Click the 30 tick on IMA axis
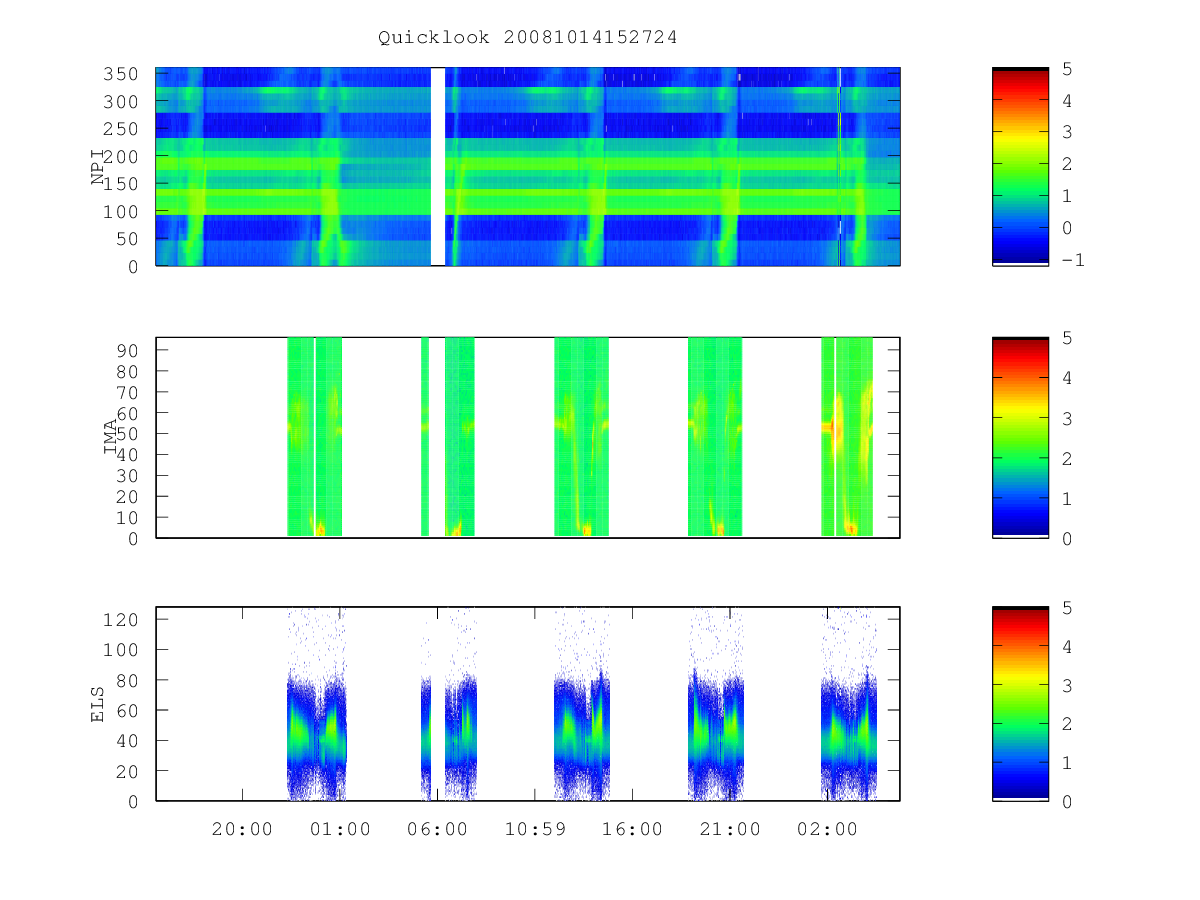This screenshot has width=1200, height=900. pyautogui.click(x=128, y=475)
